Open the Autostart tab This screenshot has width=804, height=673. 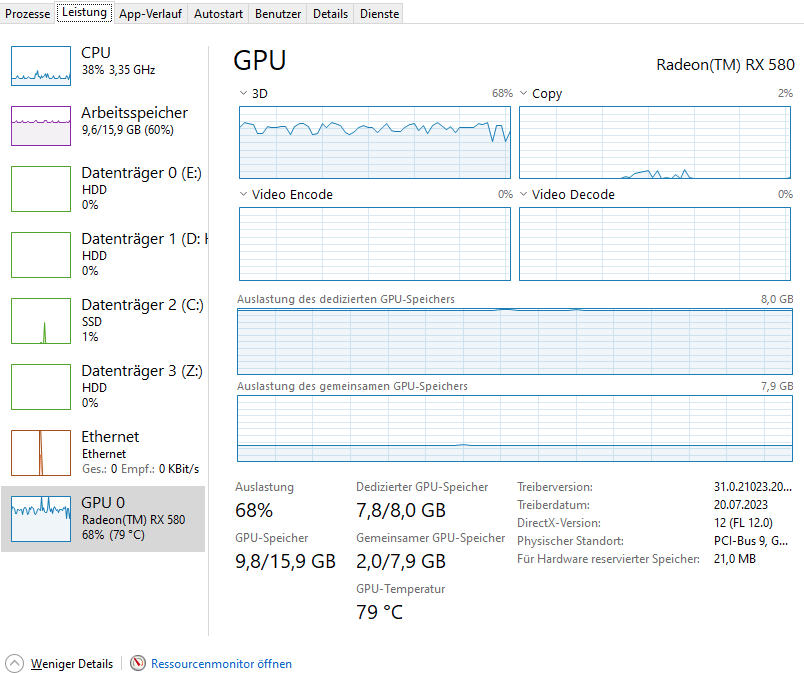click(x=217, y=14)
